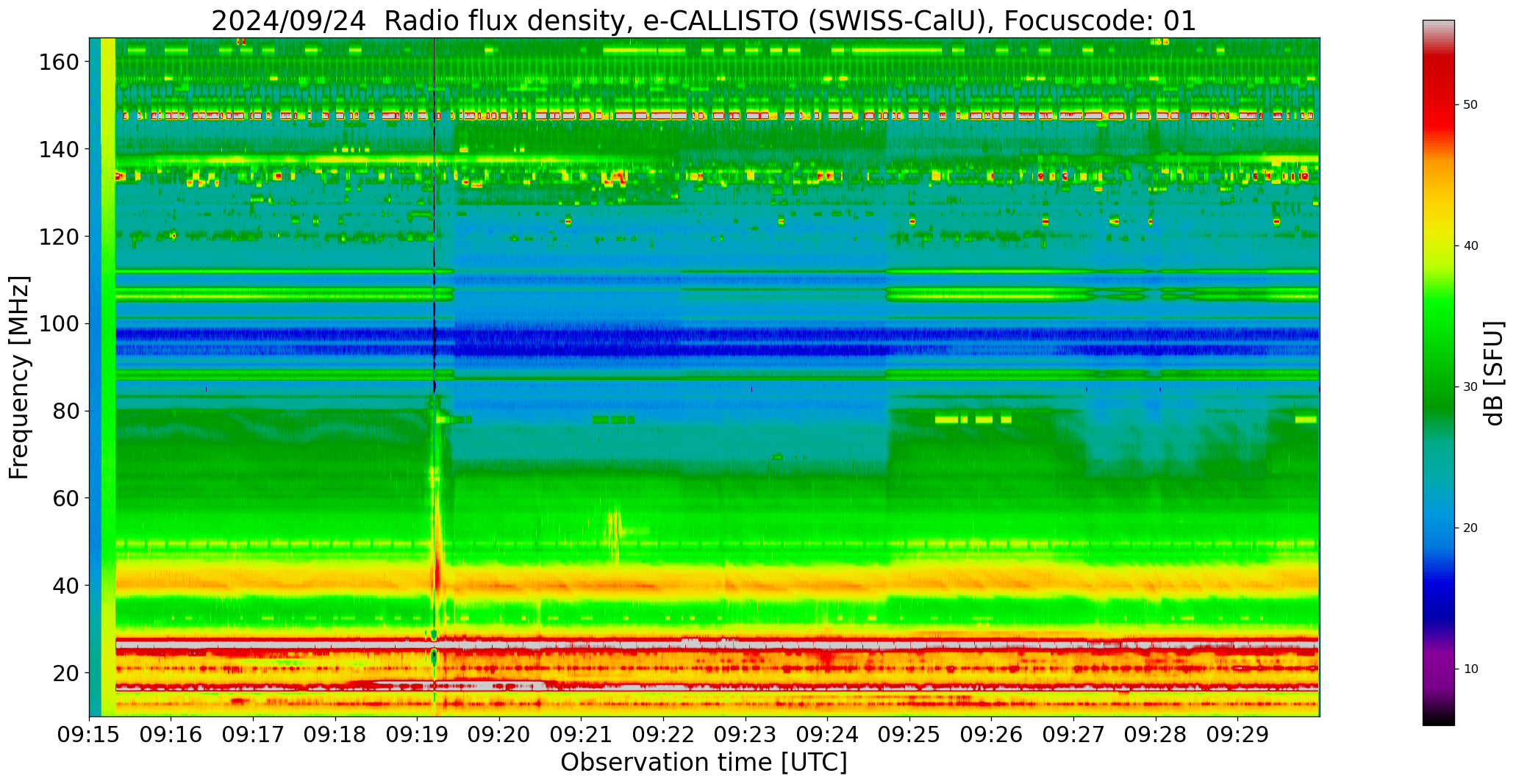Screen dimensions: 1516x784
Task: Click the 60 MHz frequency tick label
Action: click(65, 498)
